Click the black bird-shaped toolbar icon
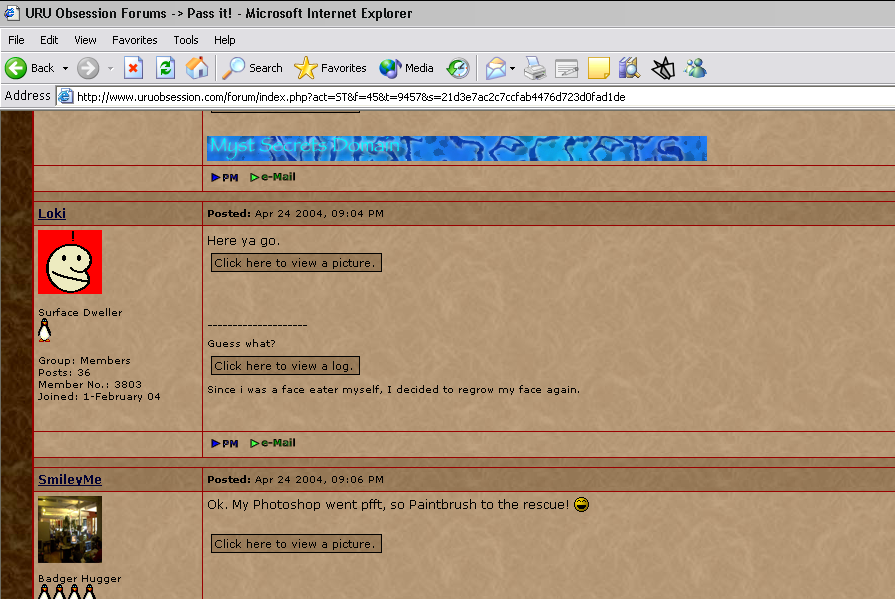 (663, 68)
